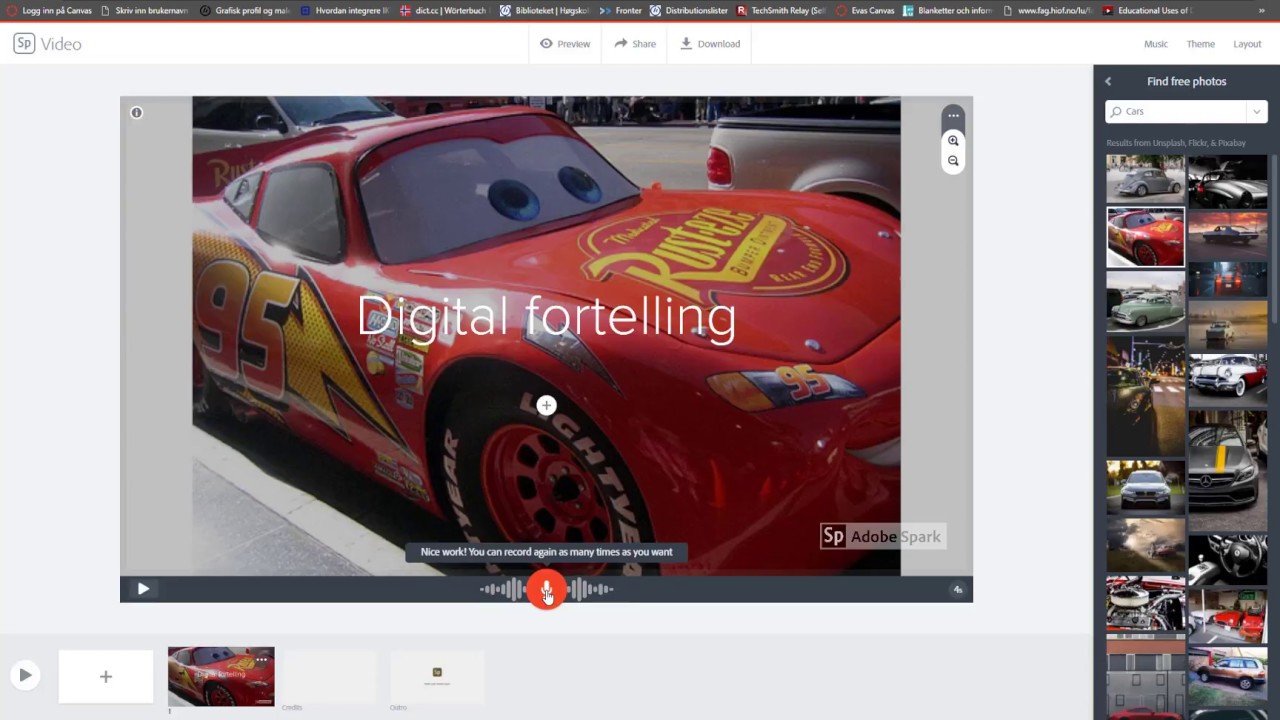1280x720 pixels.
Task: Show the slide info icon
Action: (x=137, y=113)
